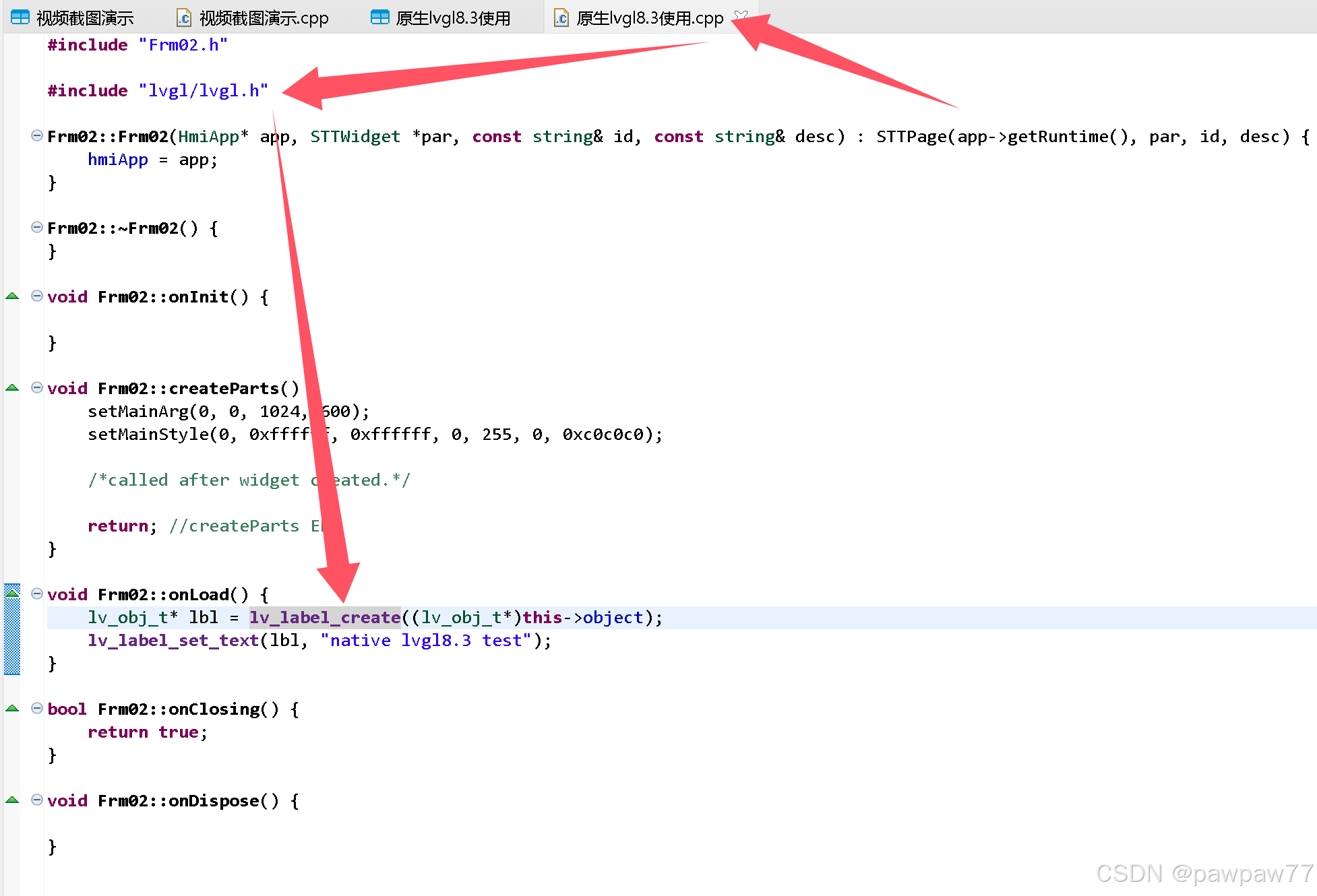Click override marker beside onInit function

tap(12, 296)
